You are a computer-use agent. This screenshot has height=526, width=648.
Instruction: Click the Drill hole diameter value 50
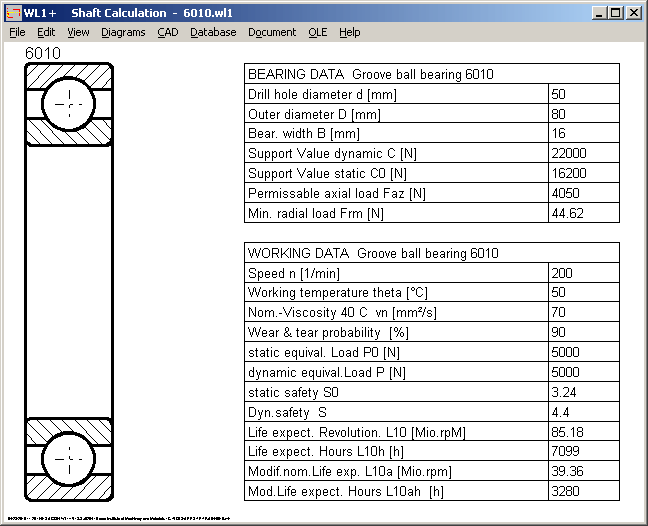pyautogui.click(x=584, y=94)
